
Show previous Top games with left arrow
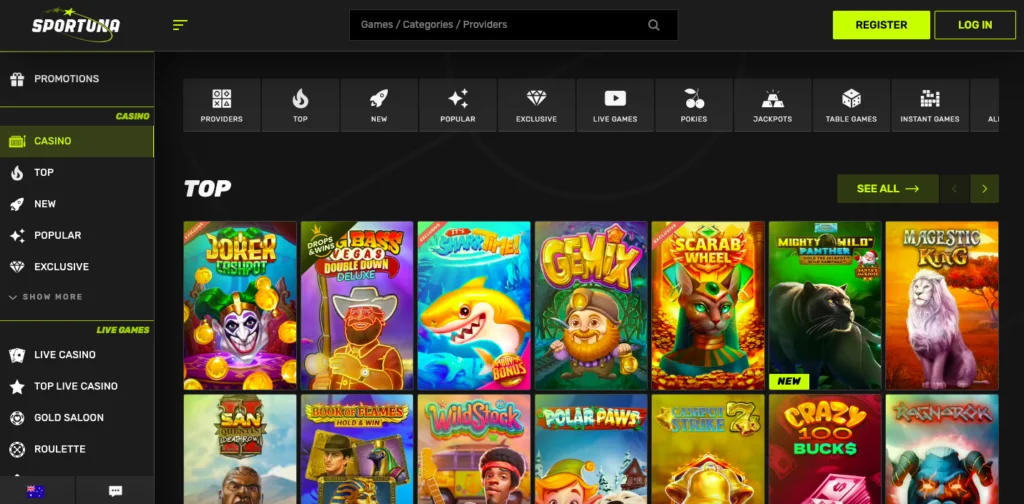tap(954, 189)
